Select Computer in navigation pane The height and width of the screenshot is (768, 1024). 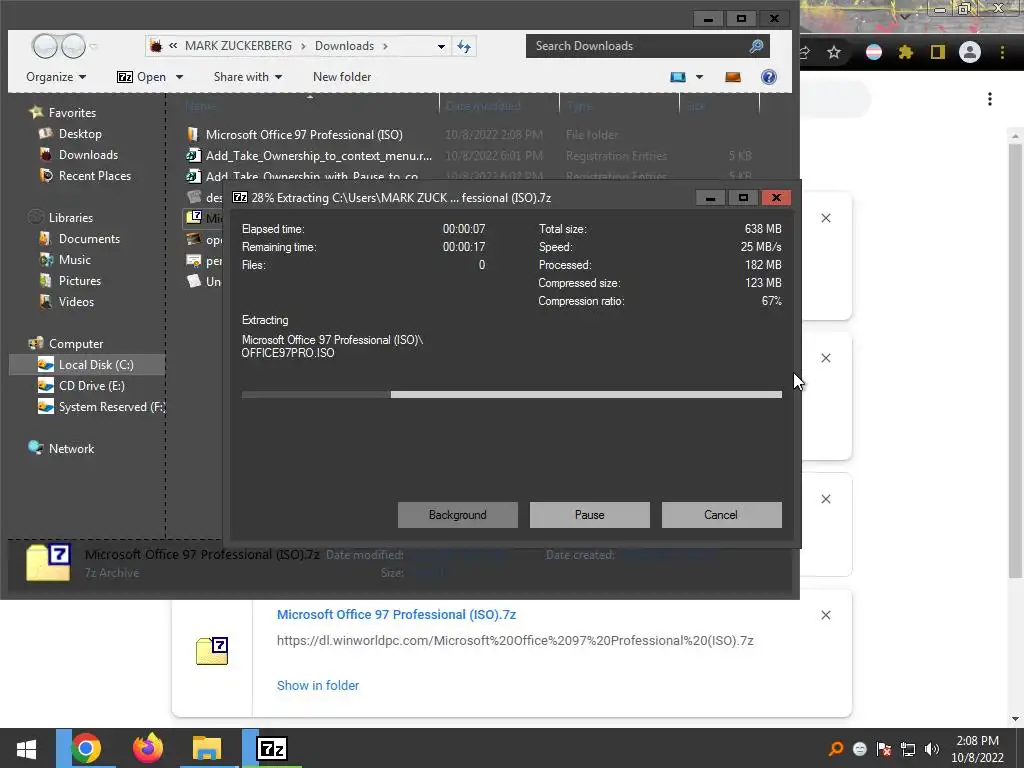pos(76,344)
